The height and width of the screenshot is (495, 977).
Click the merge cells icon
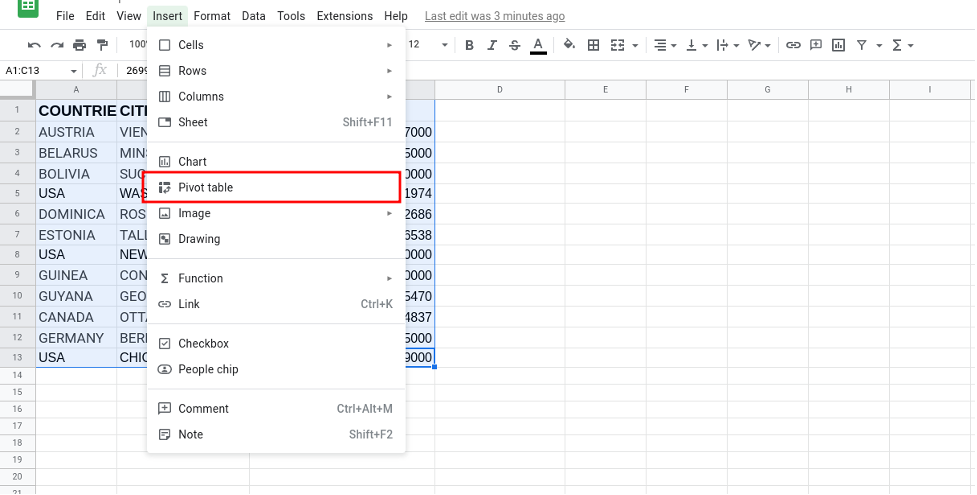[x=617, y=45]
